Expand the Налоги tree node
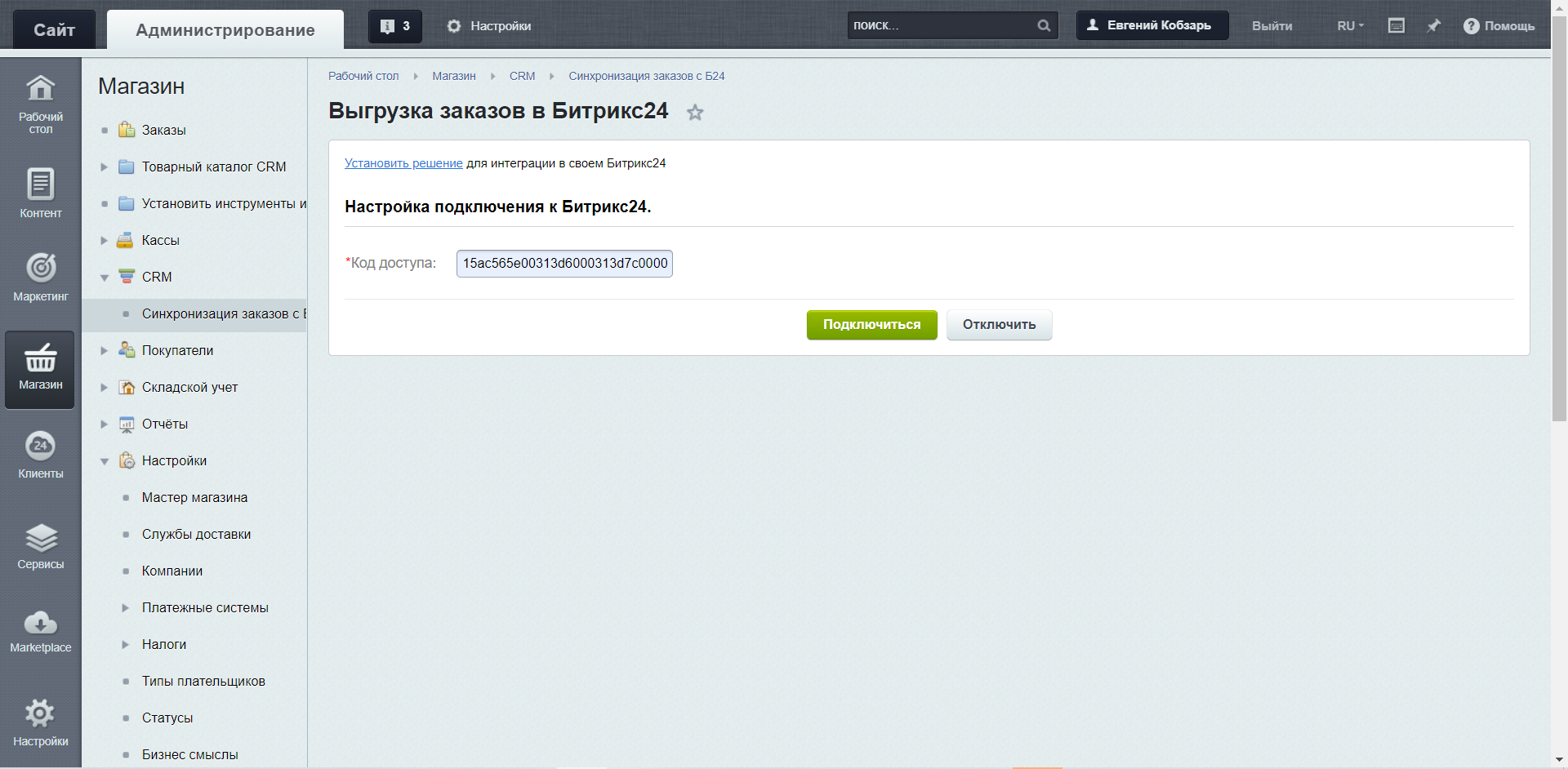This screenshot has height=769, width=1568. click(125, 644)
